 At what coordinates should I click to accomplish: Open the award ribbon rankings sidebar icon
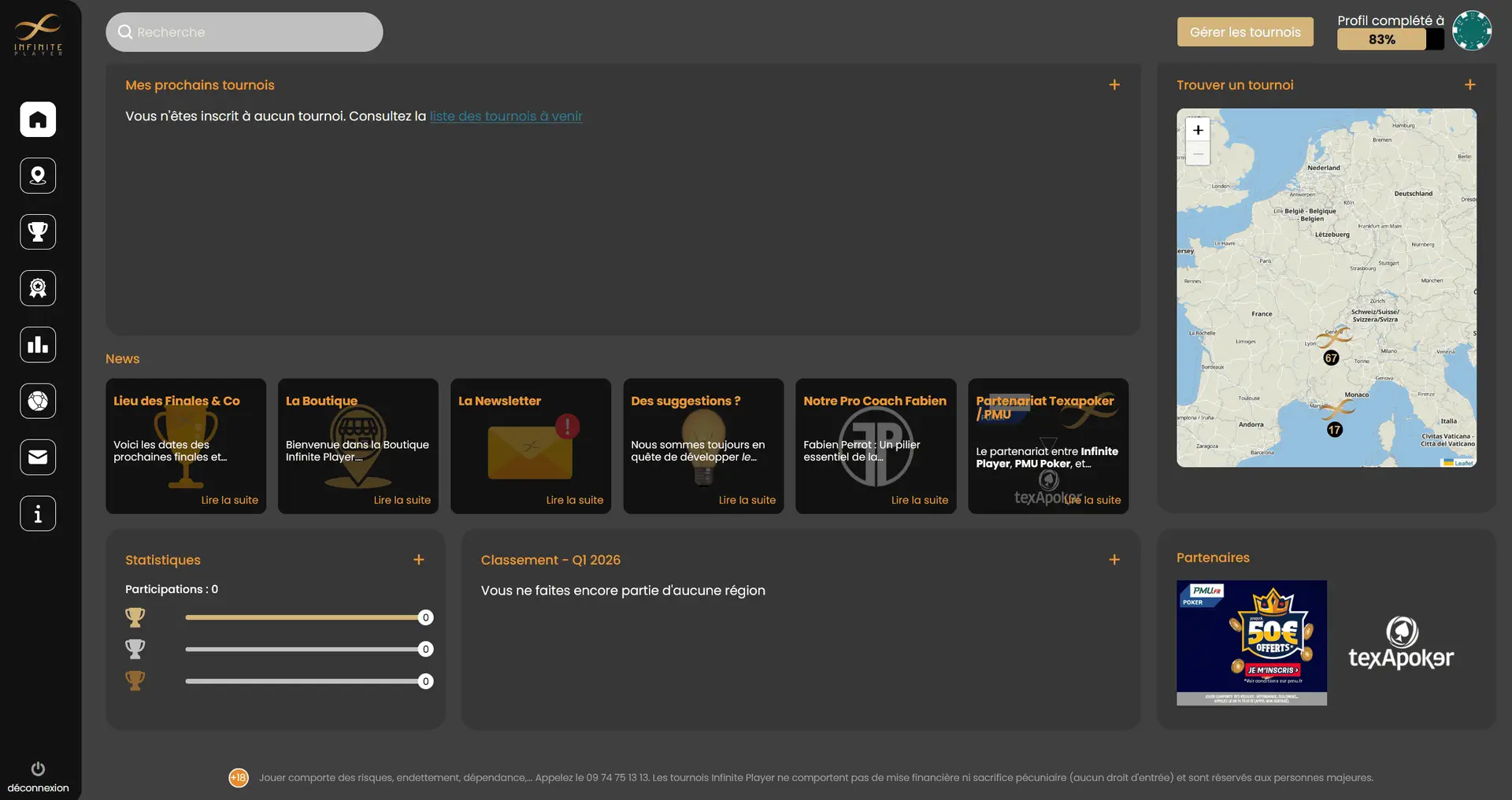(x=38, y=288)
